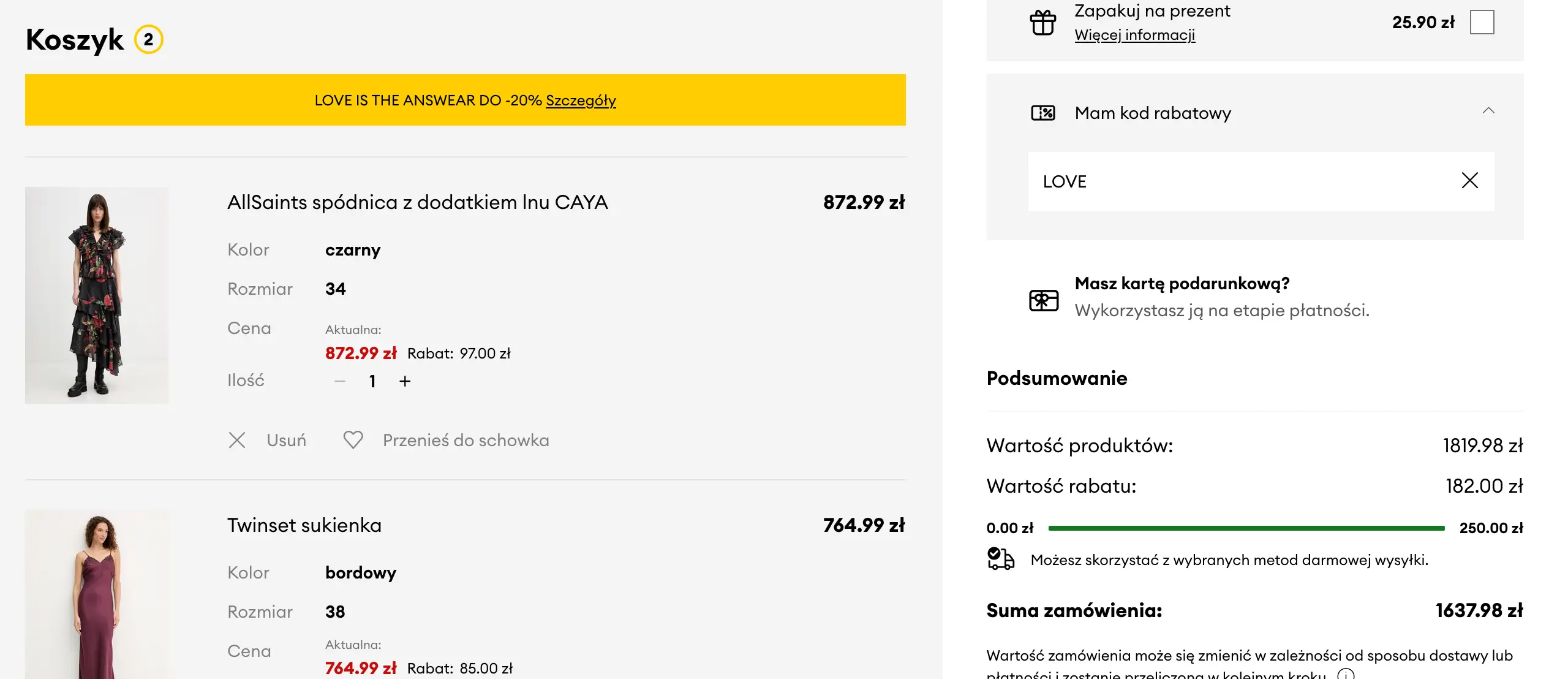The width and height of the screenshot is (1568, 679).
Task: Click the gift box icon
Action: click(1042, 23)
